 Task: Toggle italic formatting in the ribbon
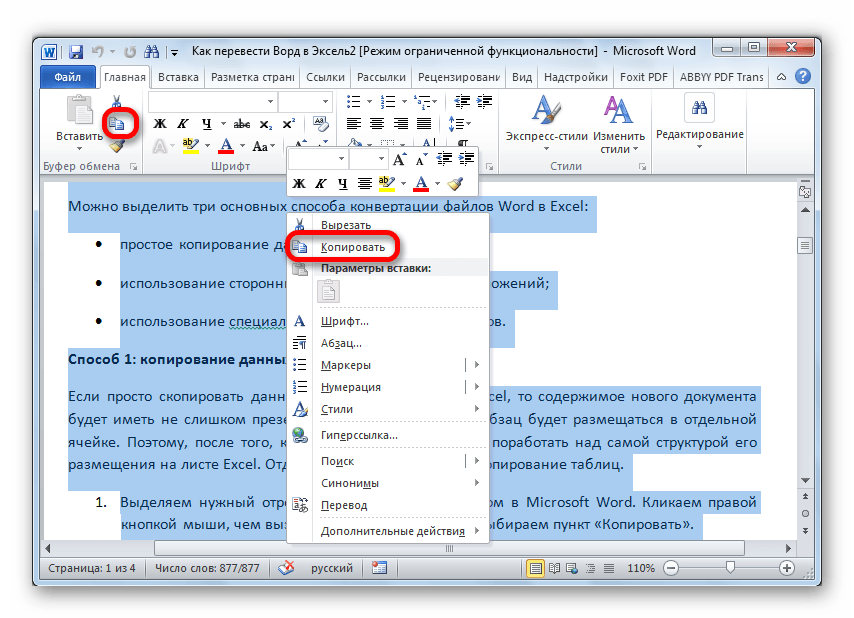pos(183,124)
